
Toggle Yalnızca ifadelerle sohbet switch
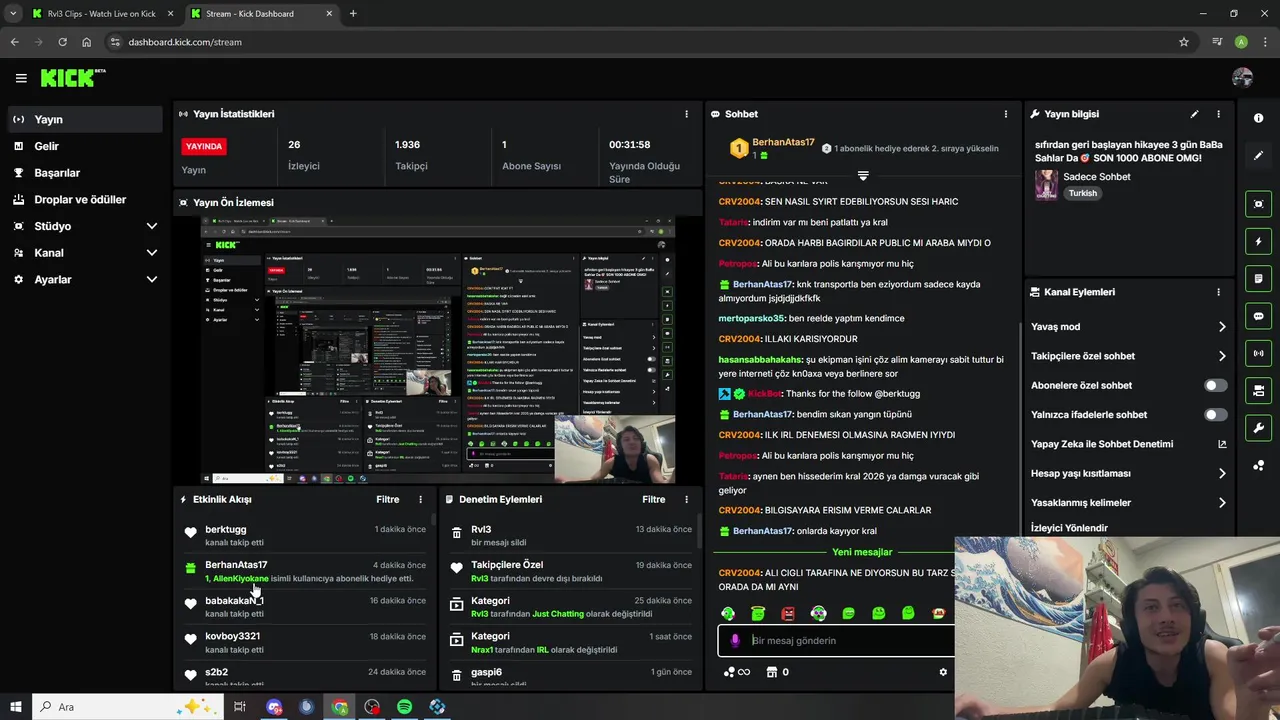click(1215, 414)
